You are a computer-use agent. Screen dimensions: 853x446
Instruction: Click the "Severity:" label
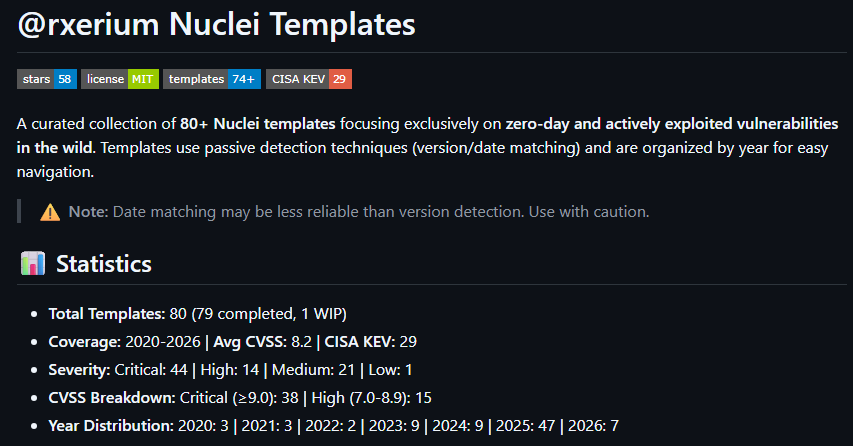point(79,370)
